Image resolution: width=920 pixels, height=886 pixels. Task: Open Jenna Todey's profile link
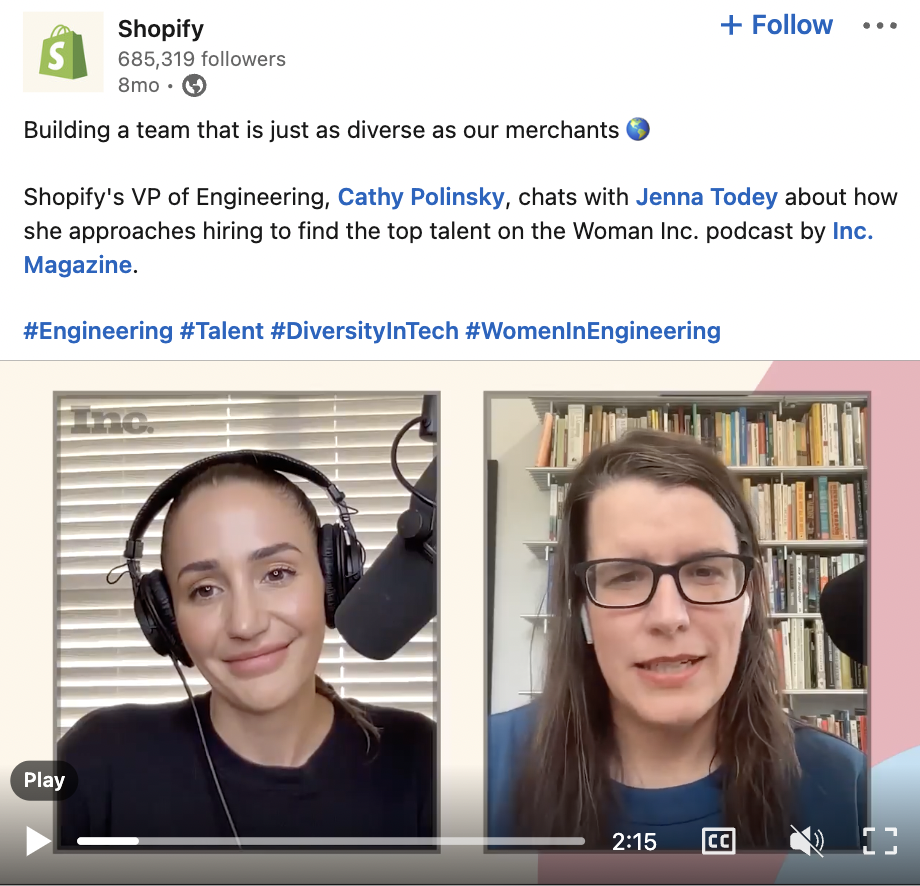tap(706, 197)
